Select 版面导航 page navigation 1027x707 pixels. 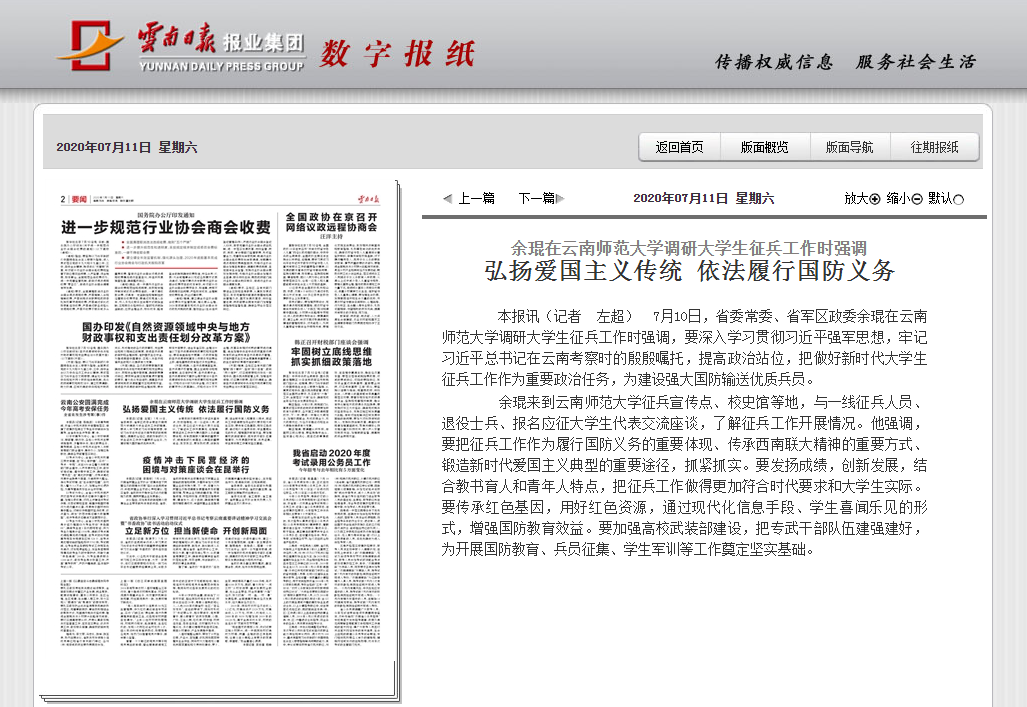tap(849, 147)
